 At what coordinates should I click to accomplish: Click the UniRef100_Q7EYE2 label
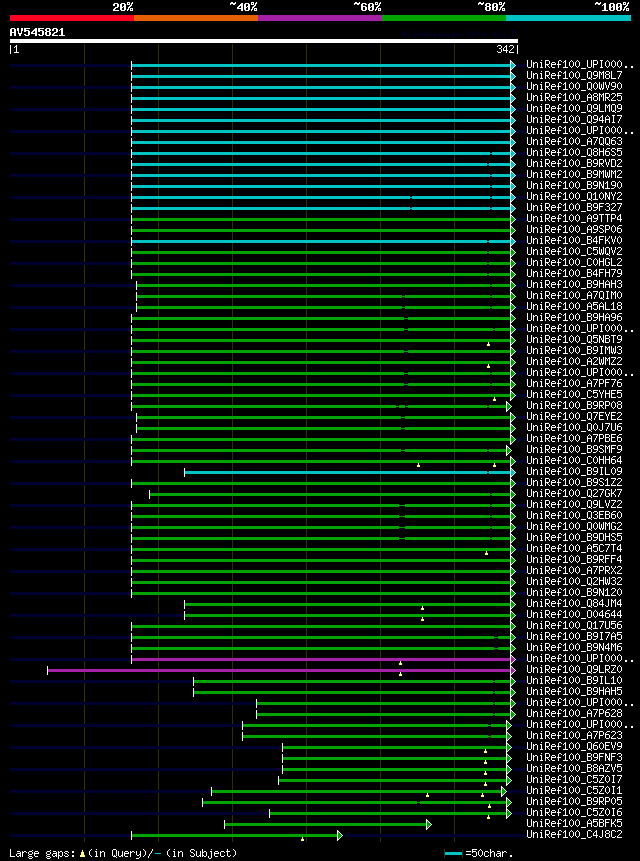(x=574, y=416)
